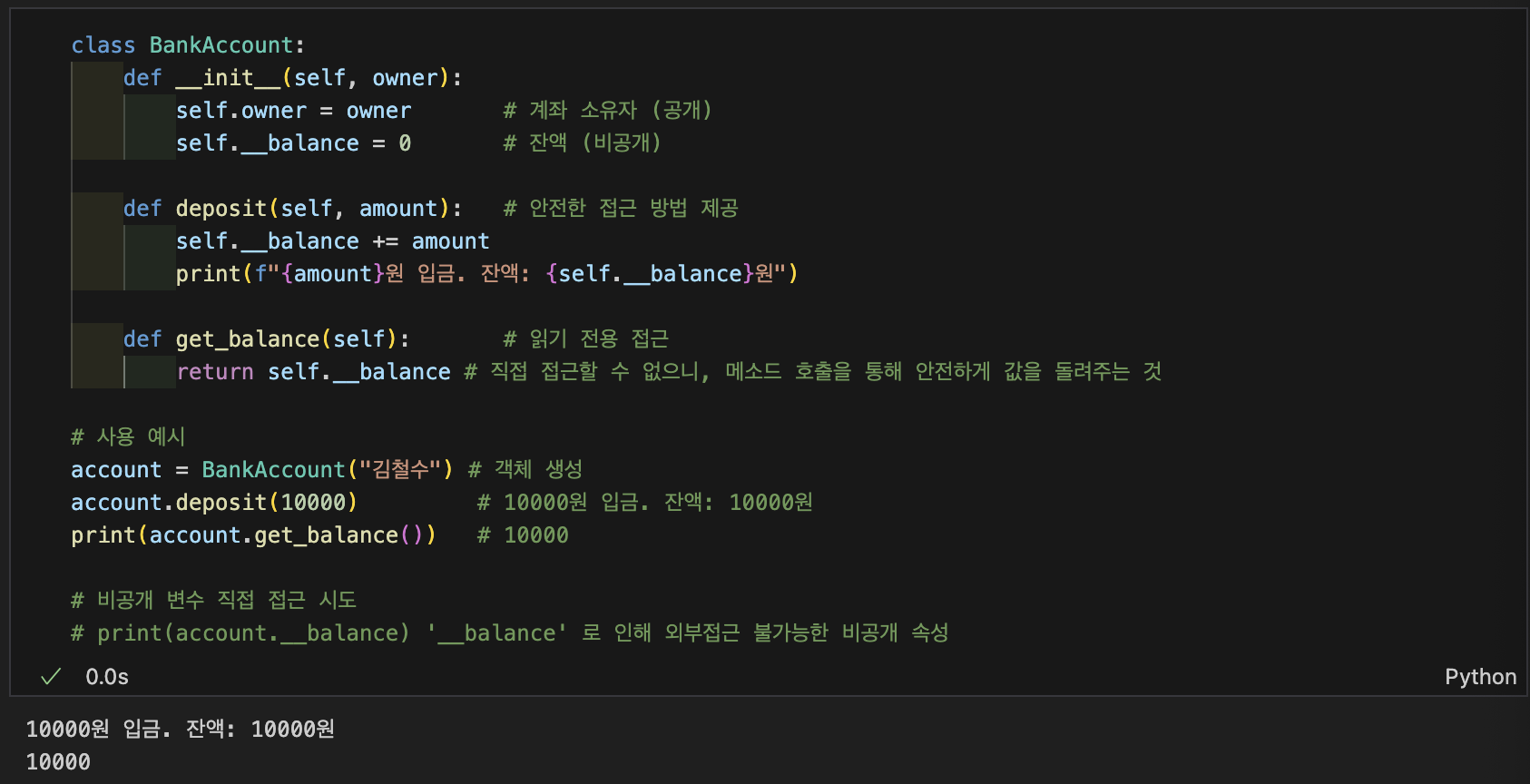Viewport: 1530px width, 784px height.
Task: Click the '# 비공개 변수 직접 접근 시도' comment
Action: (213, 601)
